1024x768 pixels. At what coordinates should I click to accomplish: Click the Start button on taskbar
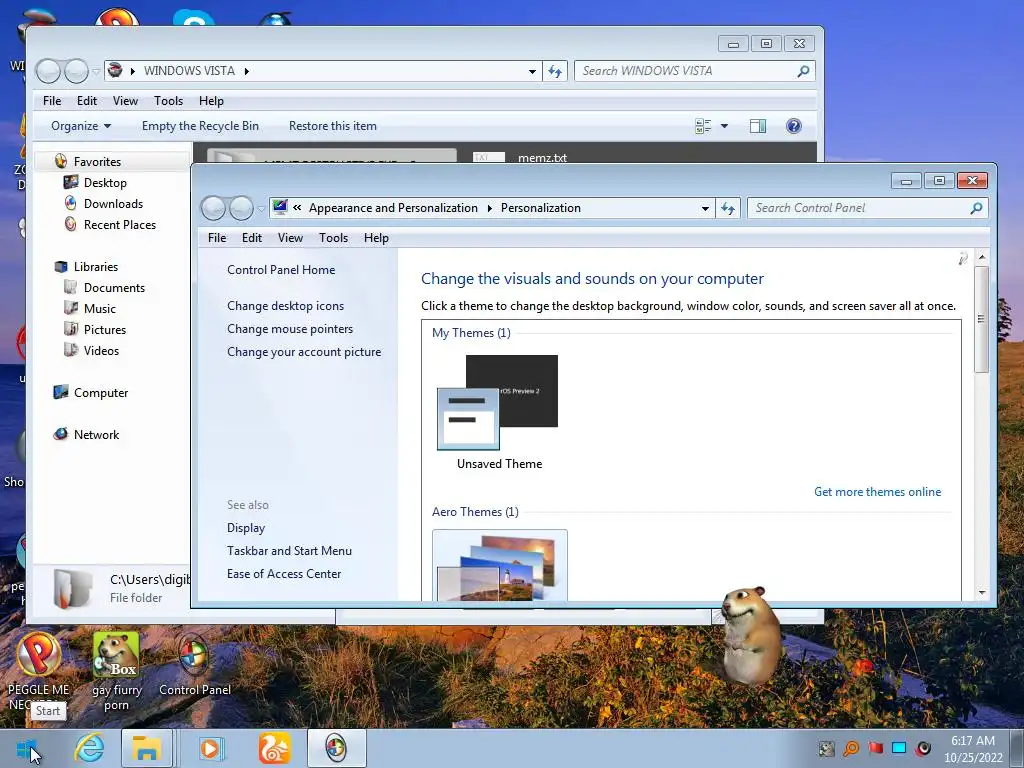pos(26,748)
